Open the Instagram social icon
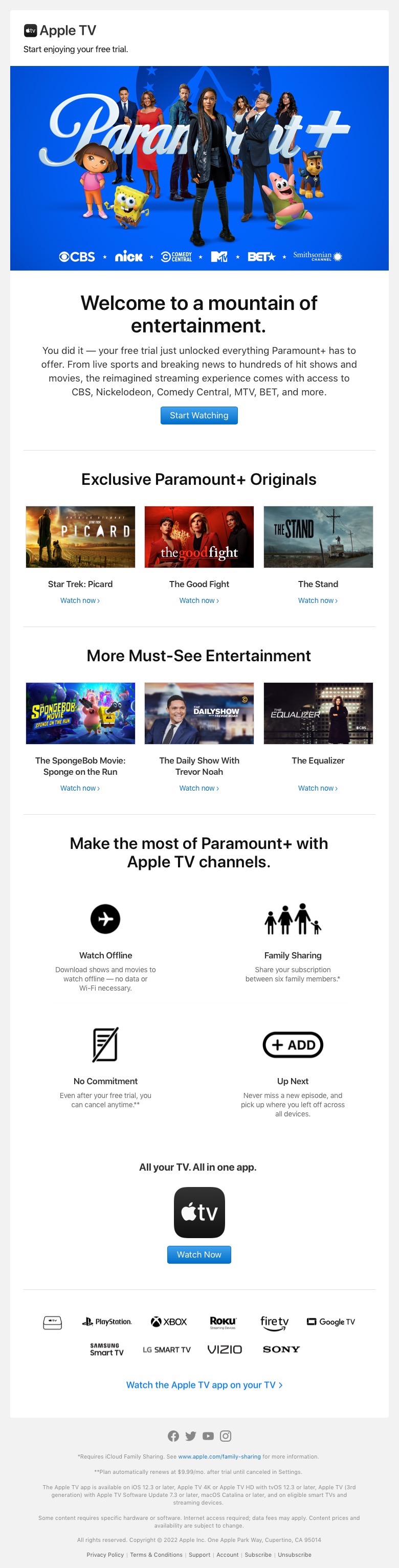Image resolution: width=399 pixels, height=1568 pixels. click(x=226, y=1436)
